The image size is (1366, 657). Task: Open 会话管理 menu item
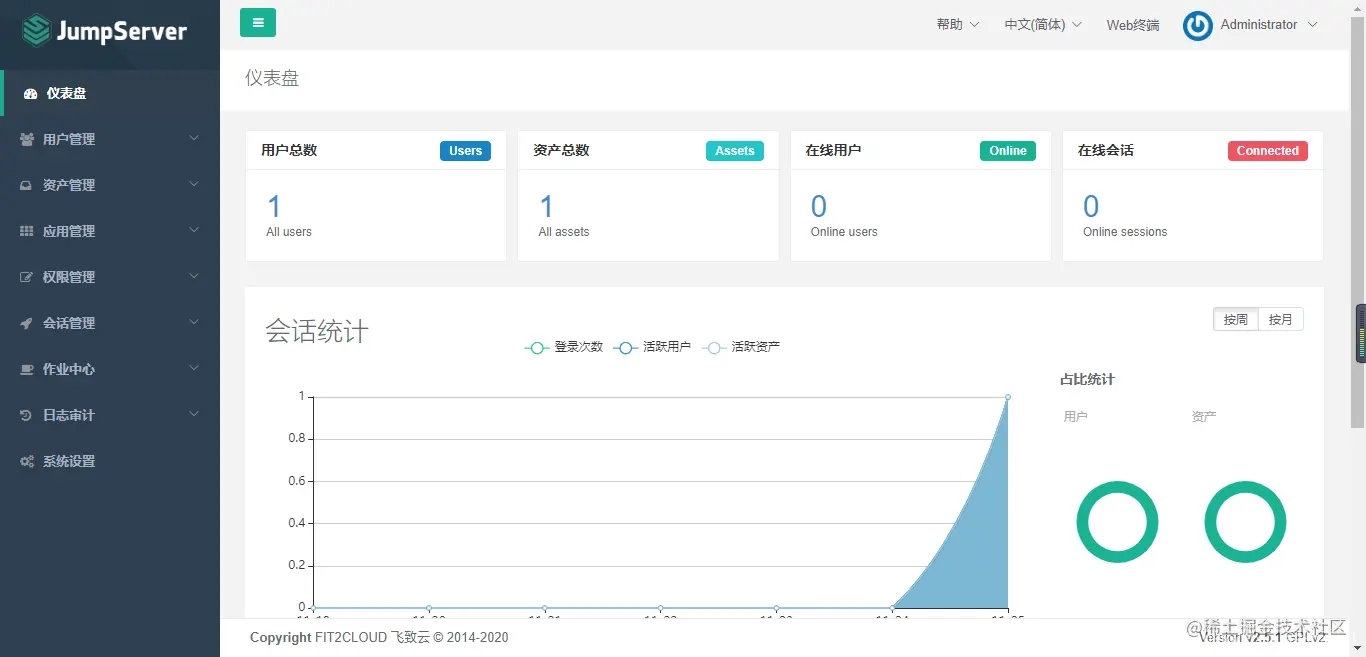(x=110, y=323)
